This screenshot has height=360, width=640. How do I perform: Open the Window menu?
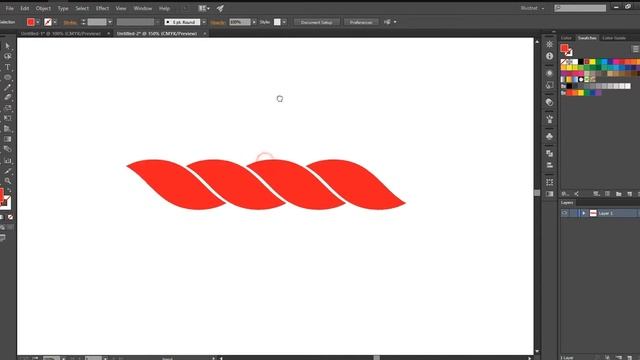click(142, 8)
